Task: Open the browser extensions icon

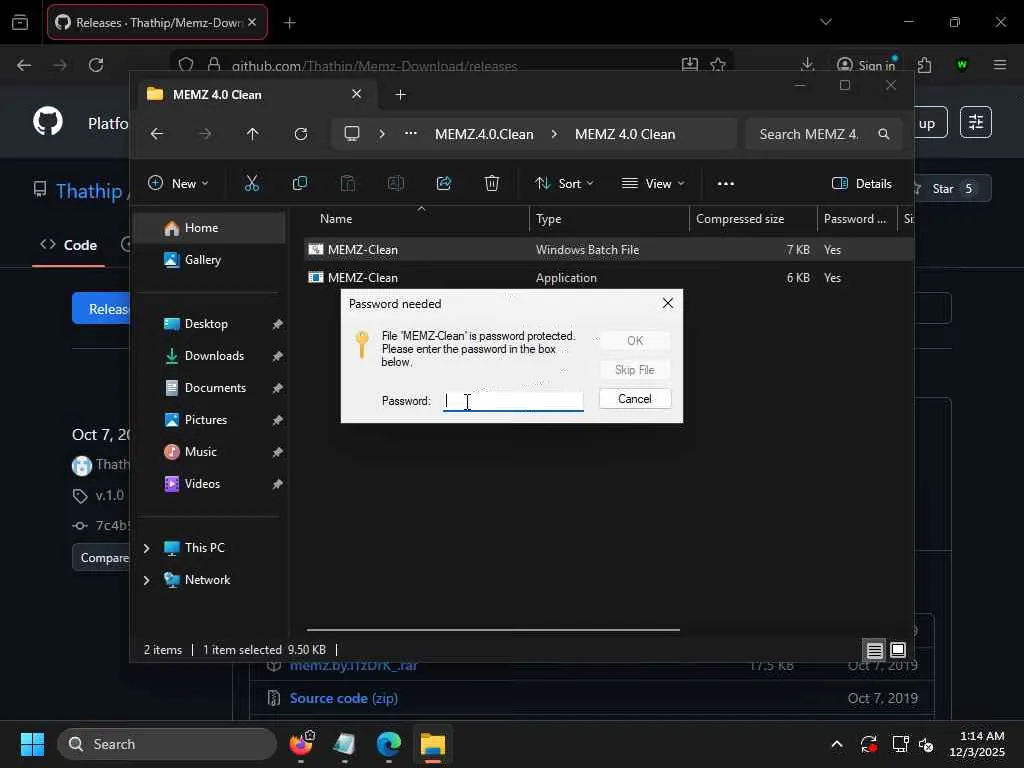Action: 924,65
